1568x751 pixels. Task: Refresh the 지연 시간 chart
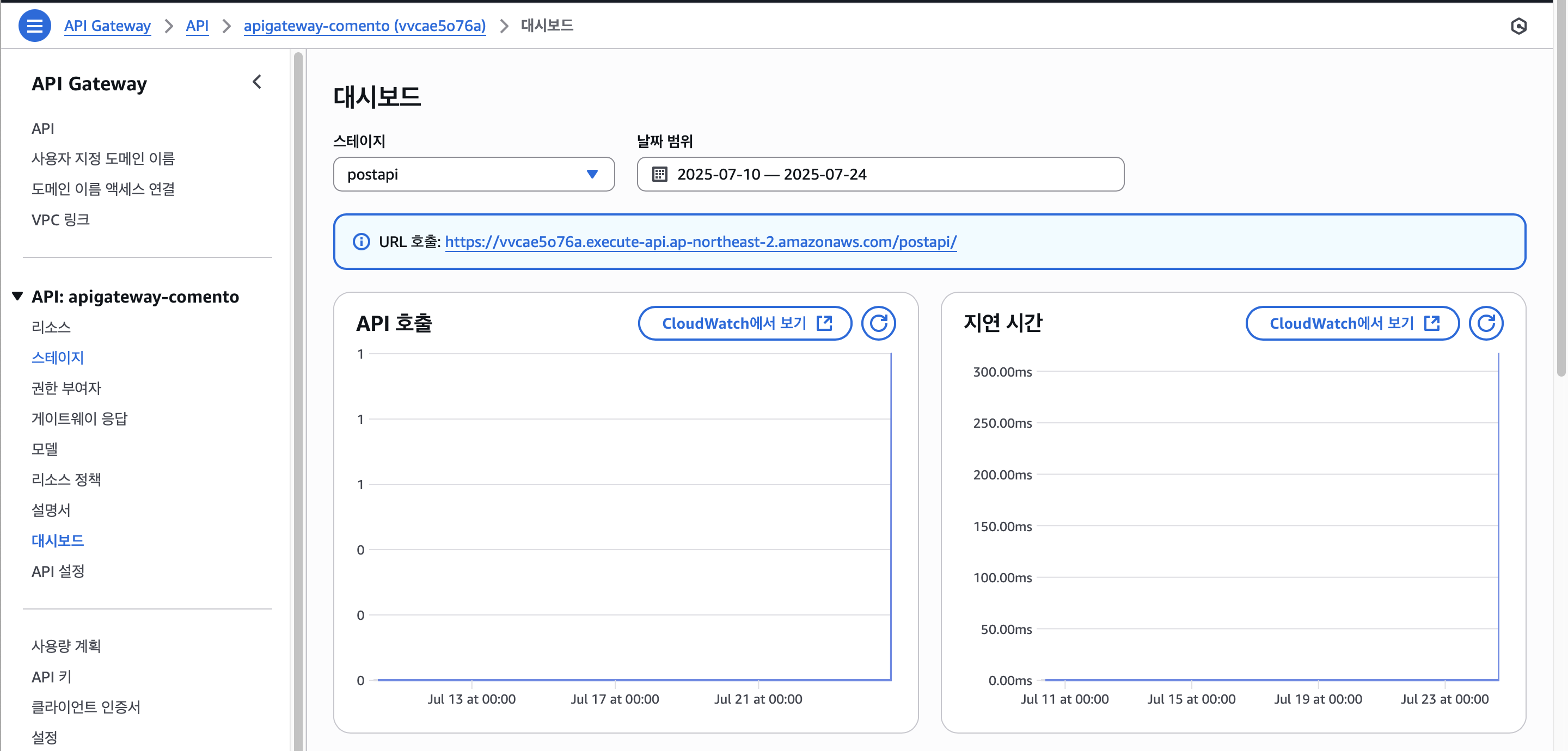pos(1485,323)
